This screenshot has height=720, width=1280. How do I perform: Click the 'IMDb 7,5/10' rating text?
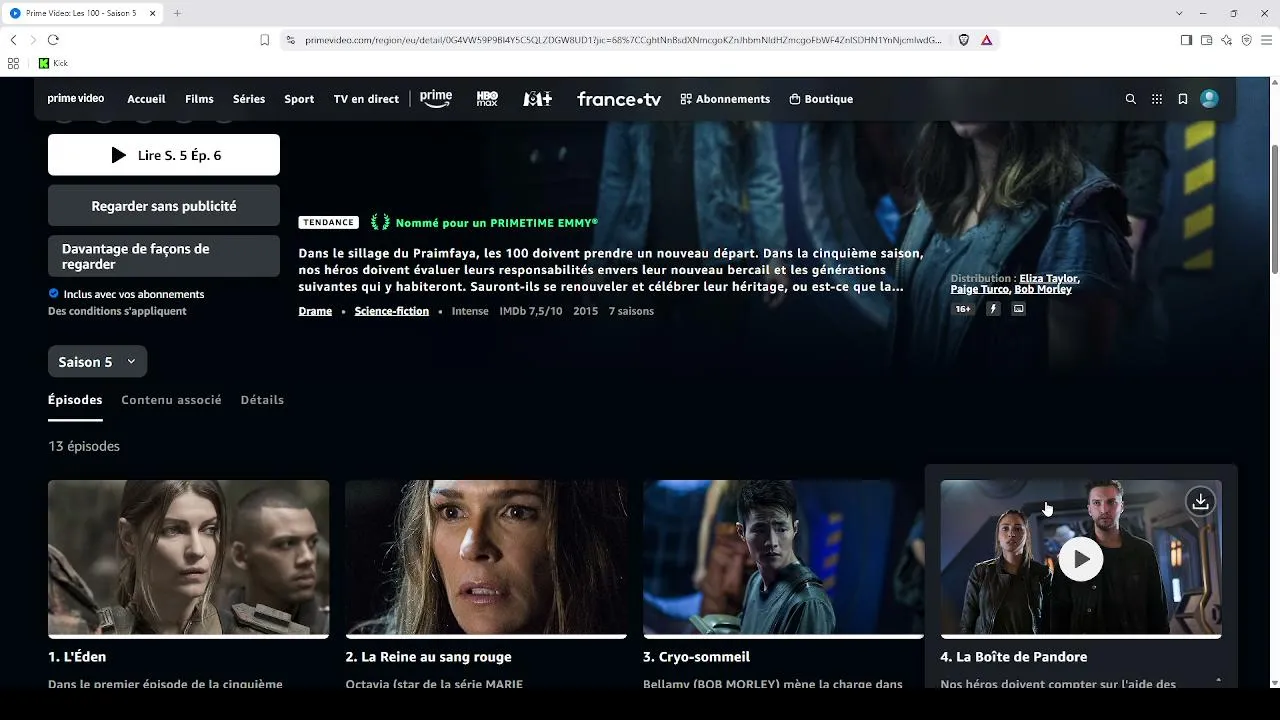tap(531, 311)
